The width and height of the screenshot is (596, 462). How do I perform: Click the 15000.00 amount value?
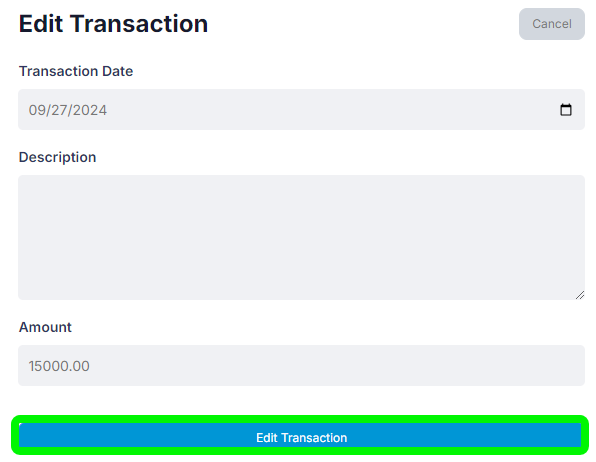[59, 366]
